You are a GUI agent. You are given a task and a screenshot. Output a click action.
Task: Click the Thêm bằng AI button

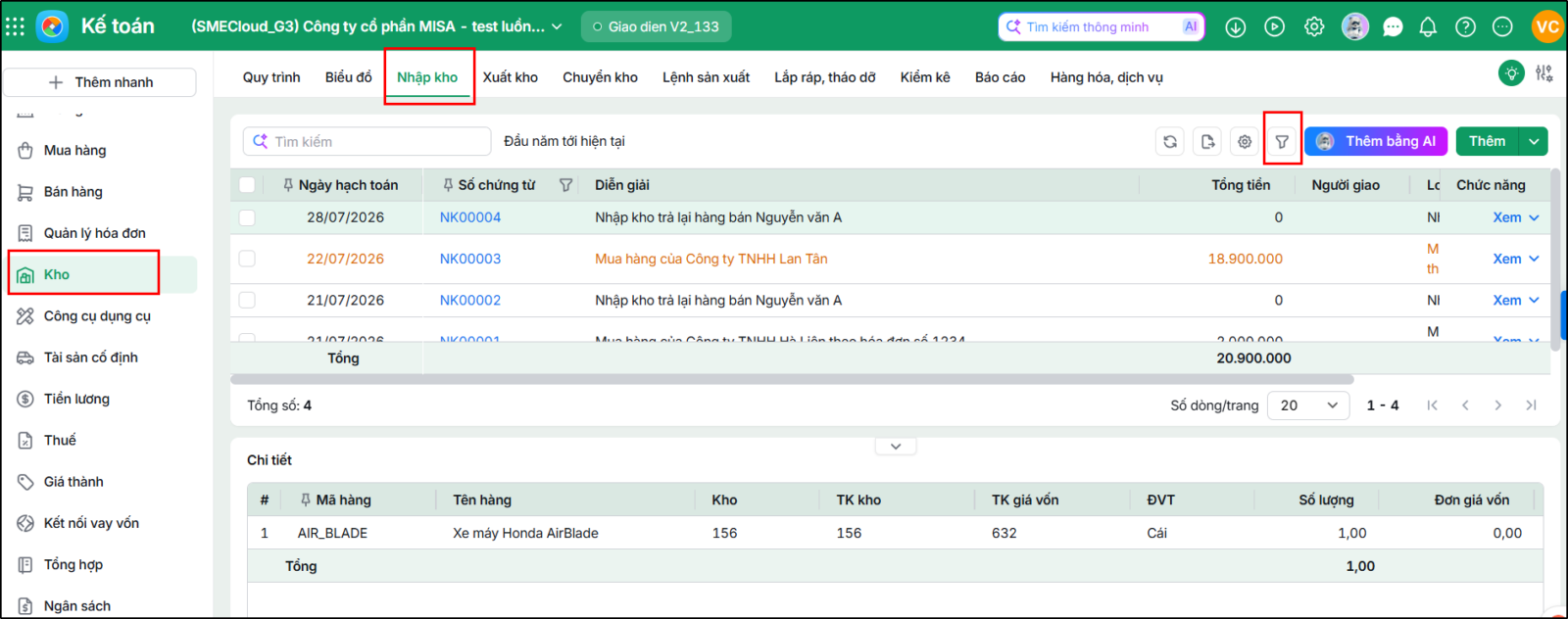(x=1376, y=142)
